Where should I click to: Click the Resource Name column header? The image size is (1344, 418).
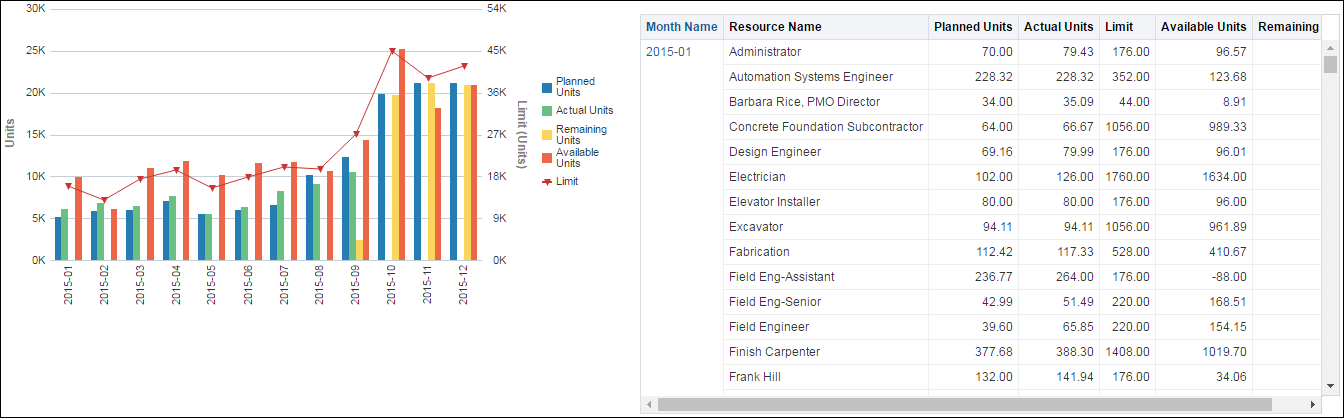[775, 27]
